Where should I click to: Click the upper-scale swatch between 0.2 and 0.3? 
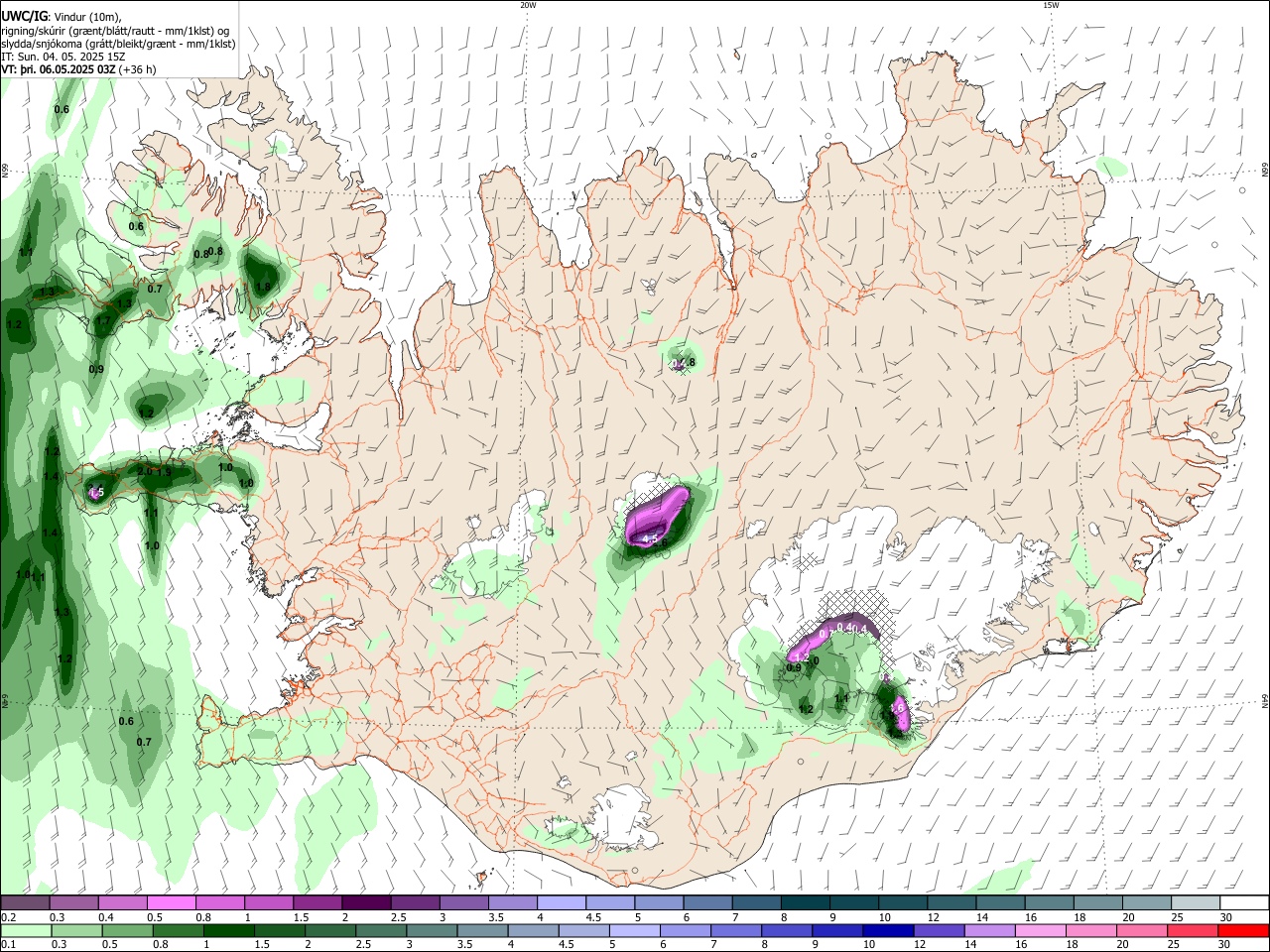click(26, 903)
